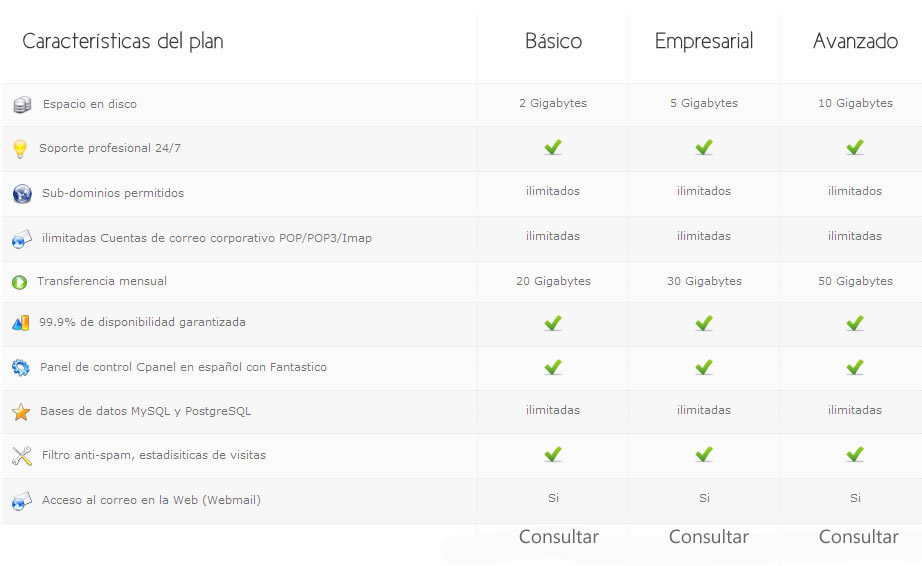
Task: Click the globe sub-domains icon
Action: [x=22, y=194]
